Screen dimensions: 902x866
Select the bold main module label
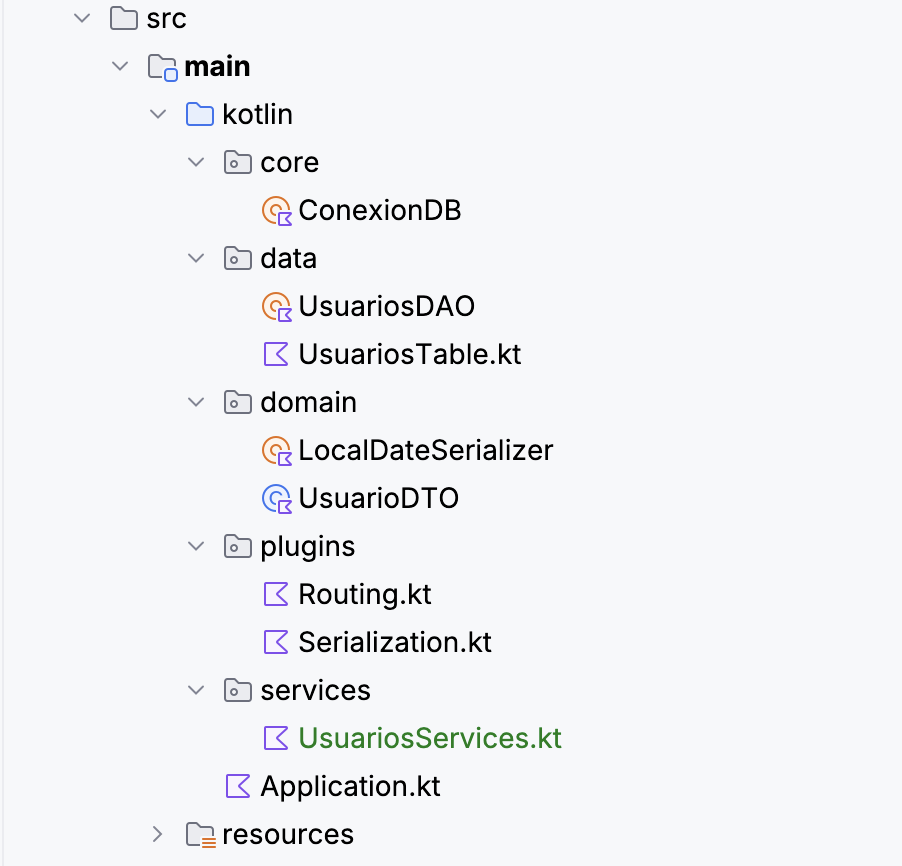click(x=217, y=67)
